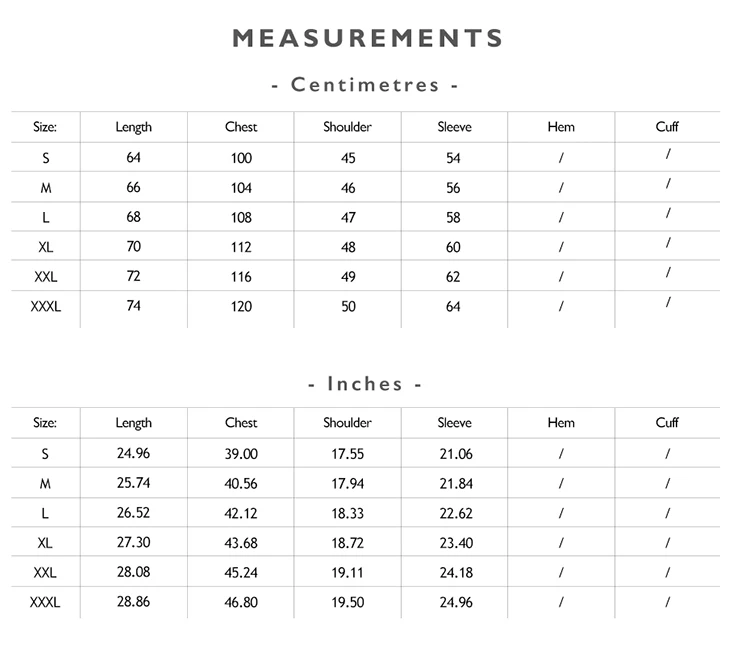The height and width of the screenshot is (657, 750).
Task: Click the Cuff header in inches table
Action: [x=667, y=422]
